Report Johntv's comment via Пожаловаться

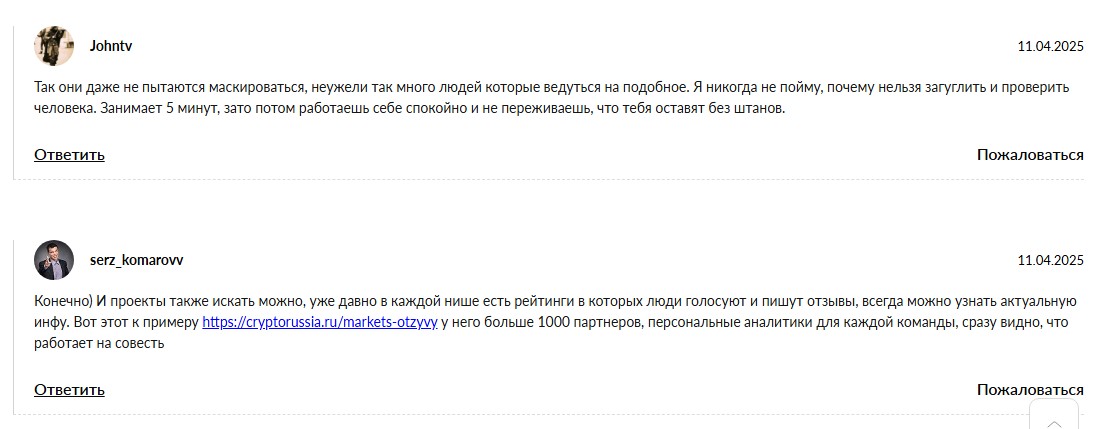pyautogui.click(x=1030, y=155)
